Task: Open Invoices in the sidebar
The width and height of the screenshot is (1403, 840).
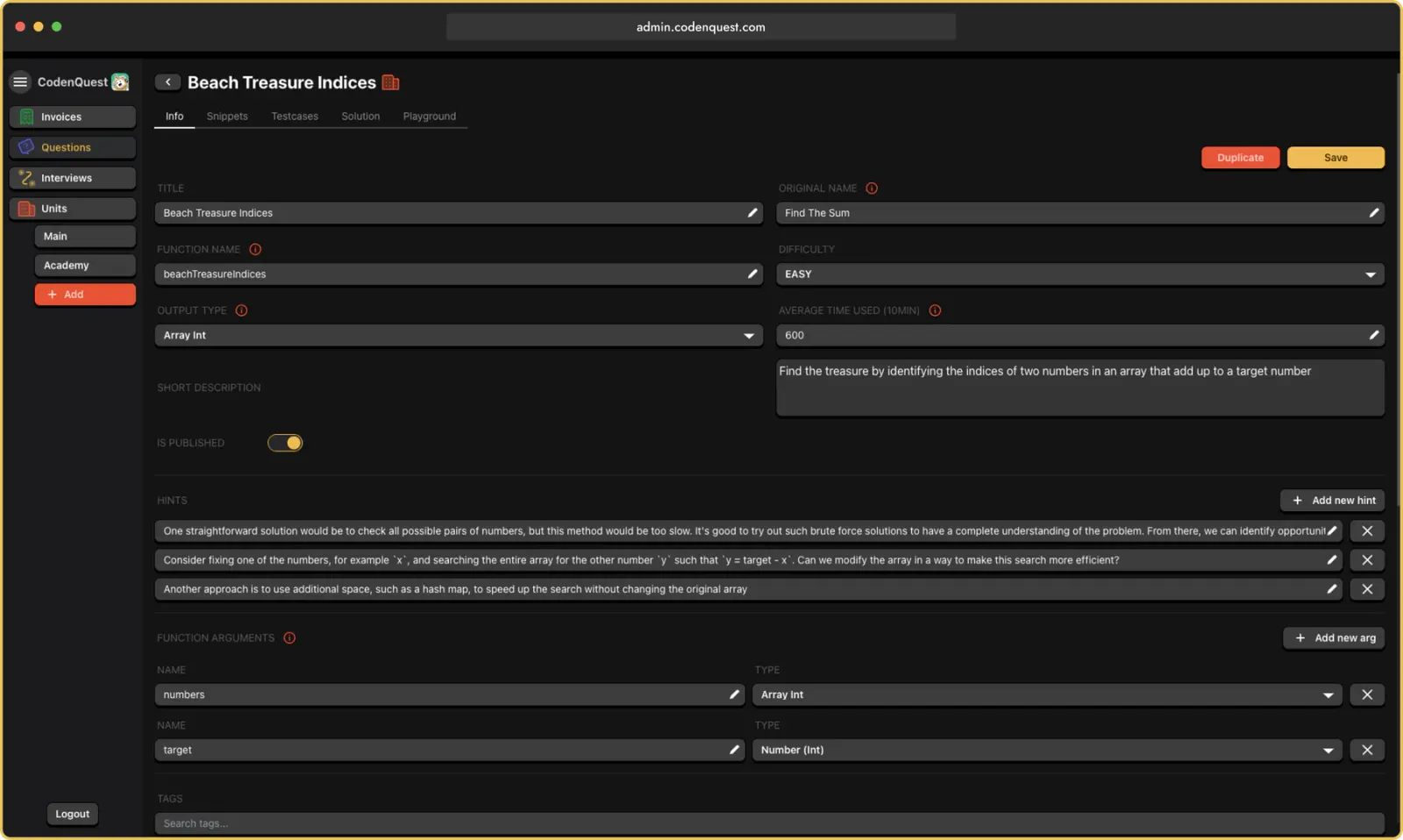Action: [73, 117]
